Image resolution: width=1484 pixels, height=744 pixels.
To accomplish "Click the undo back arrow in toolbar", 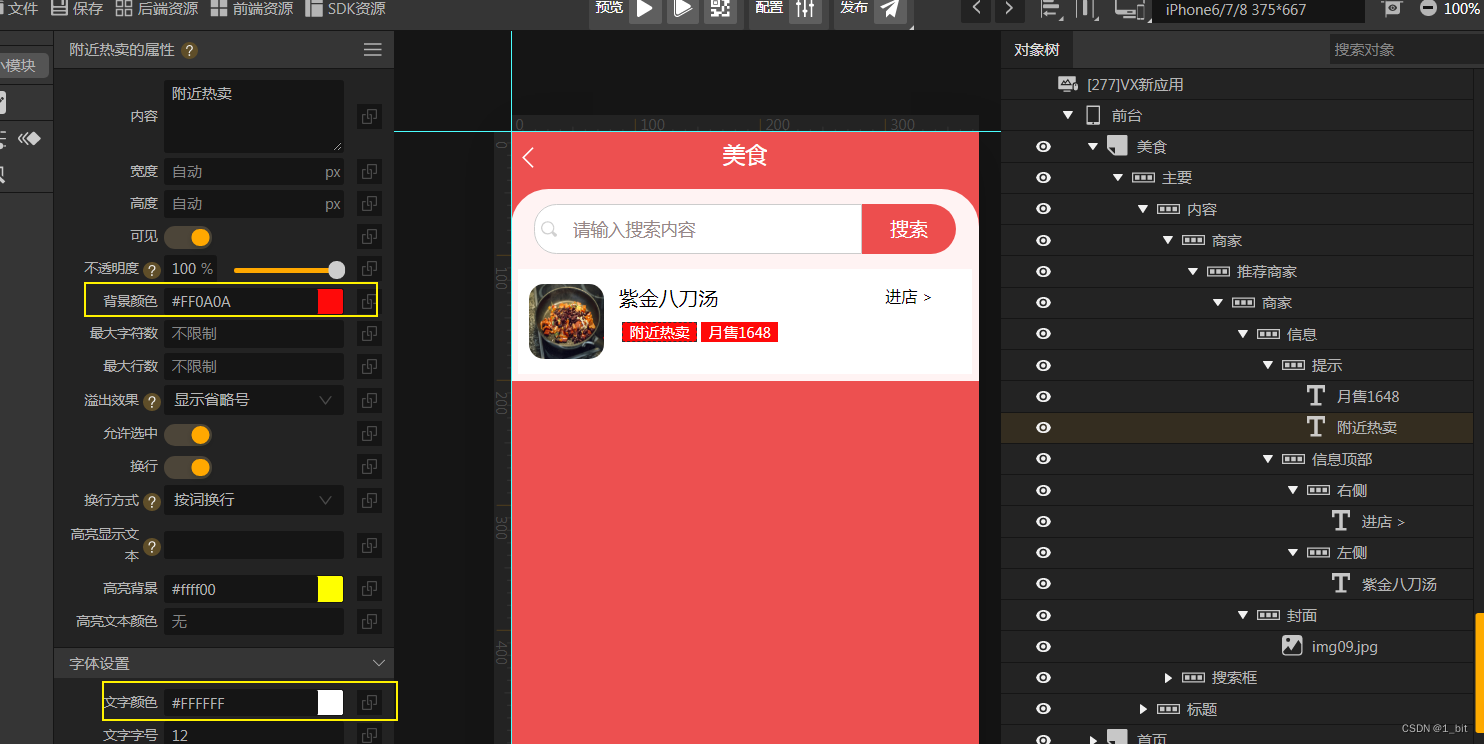I will (x=977, y=10).
